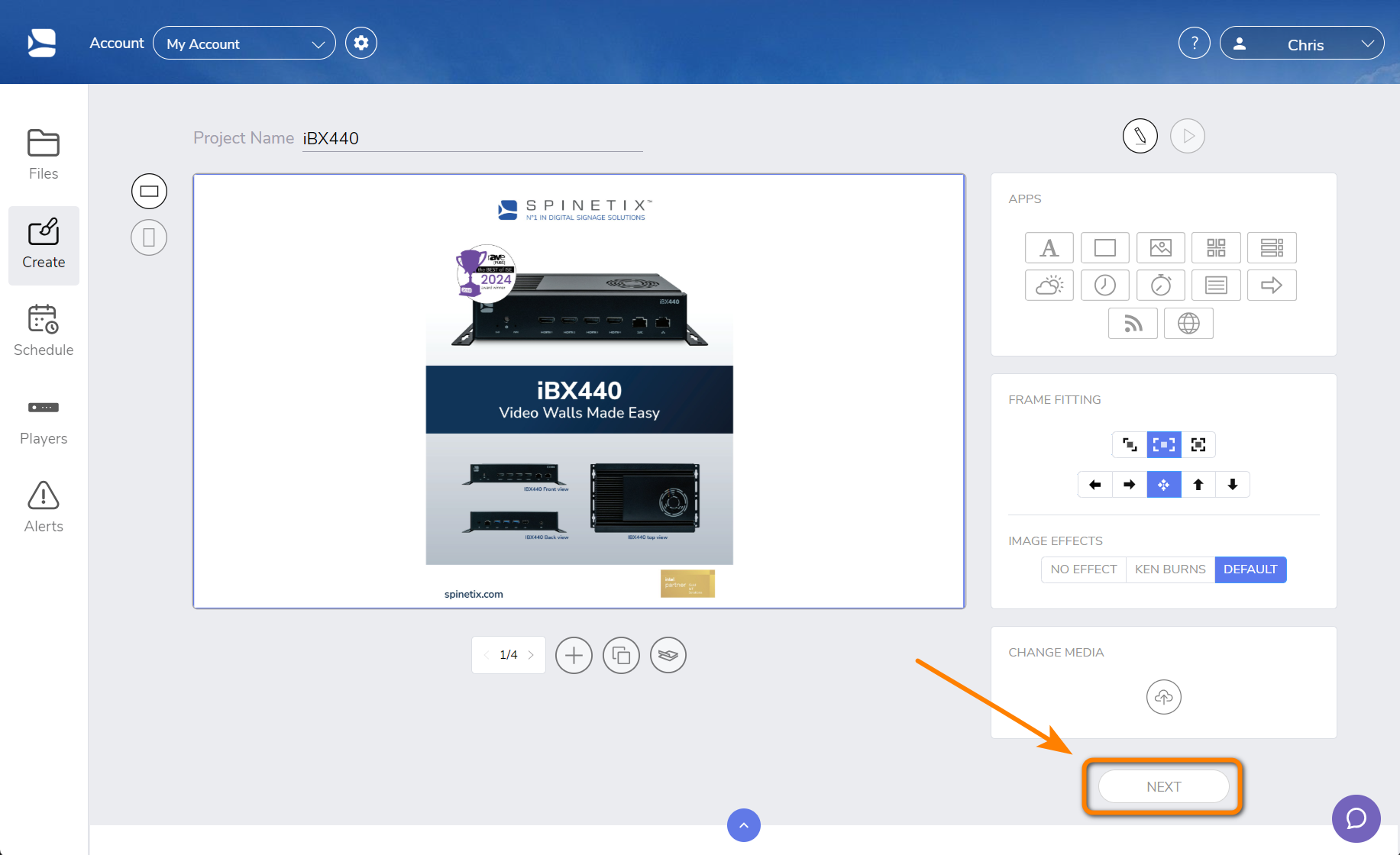
Task: Align image to the bottom
Action: (x=1233, y=485)
